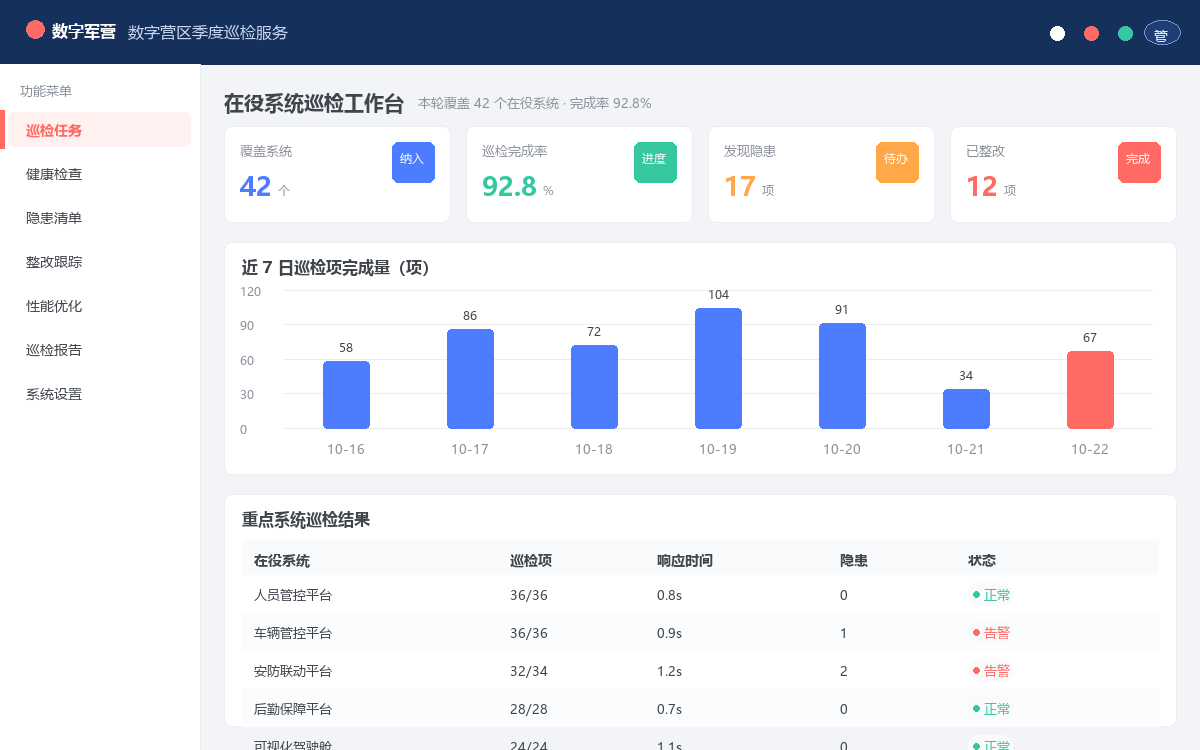Open the 管 user avatar

tap(1162, 33)
